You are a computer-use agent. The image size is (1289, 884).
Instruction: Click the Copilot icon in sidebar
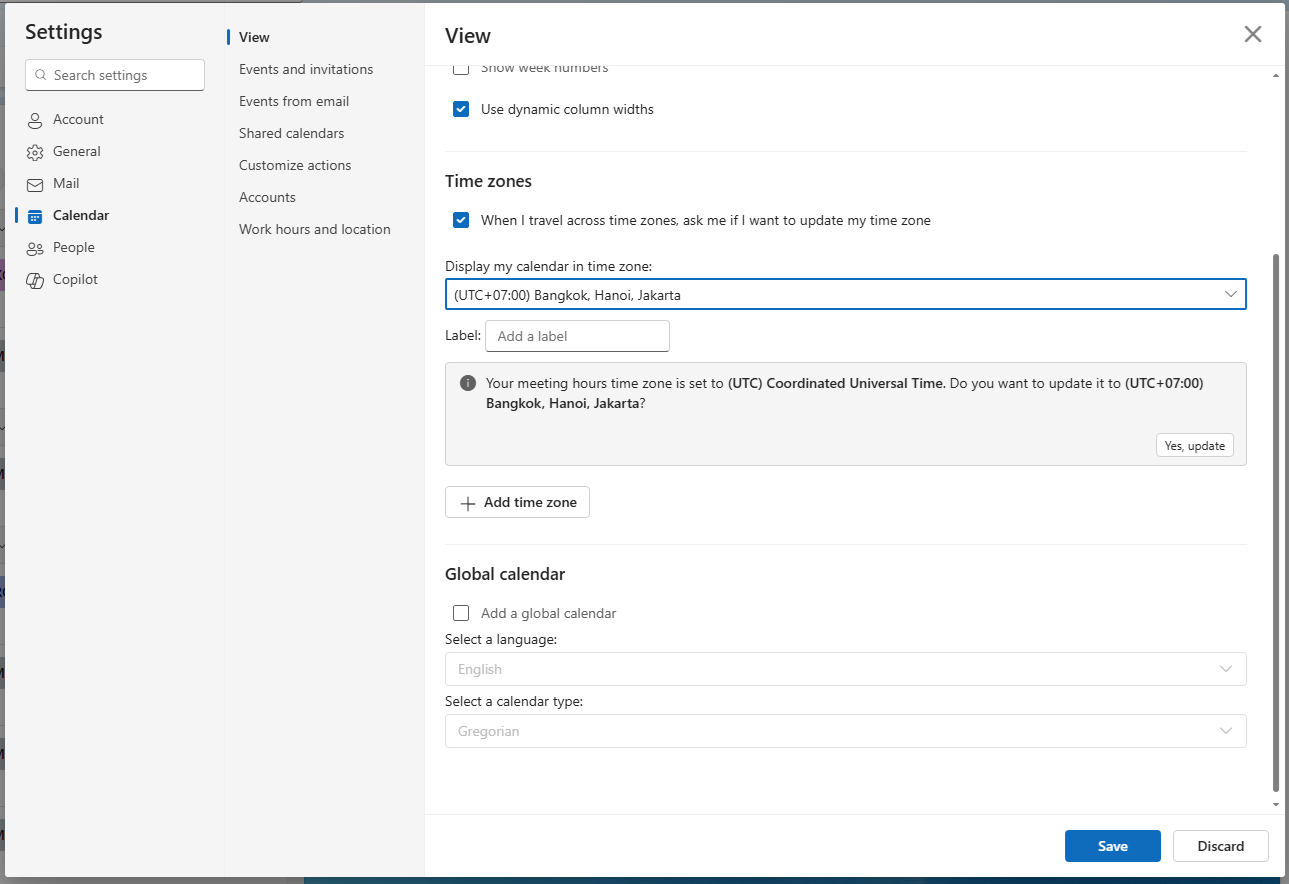[35, 280]
